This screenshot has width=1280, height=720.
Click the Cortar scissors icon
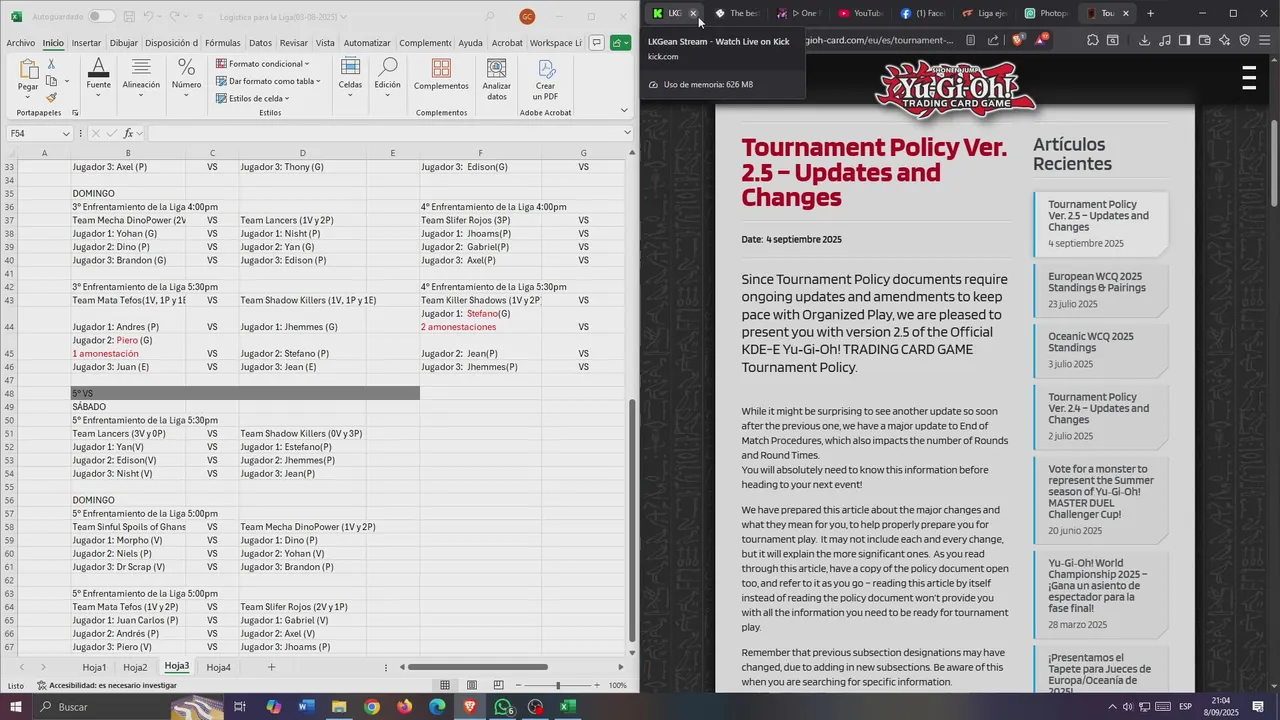click(51, 64)
